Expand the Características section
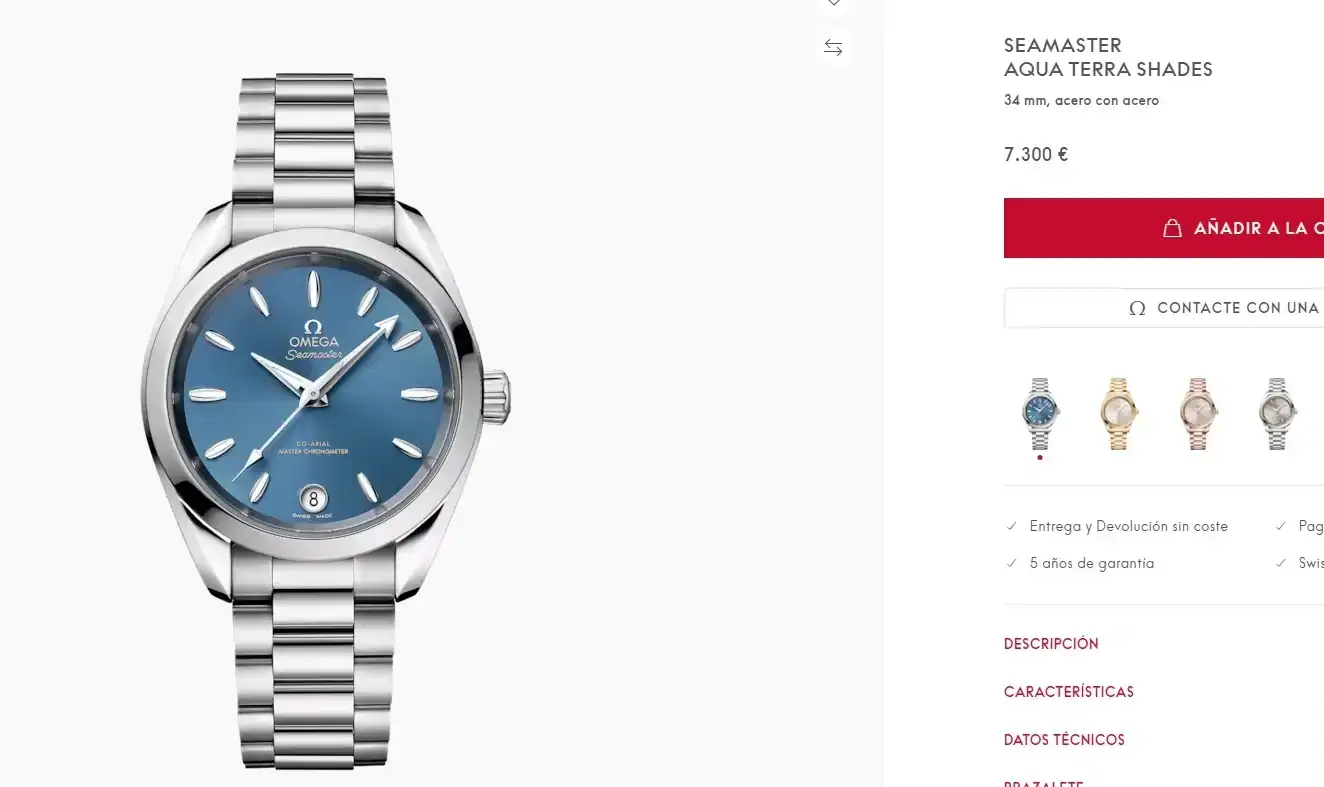Screen dimensions: 1324x787 pyautogui.click(x=1068, y=692)
